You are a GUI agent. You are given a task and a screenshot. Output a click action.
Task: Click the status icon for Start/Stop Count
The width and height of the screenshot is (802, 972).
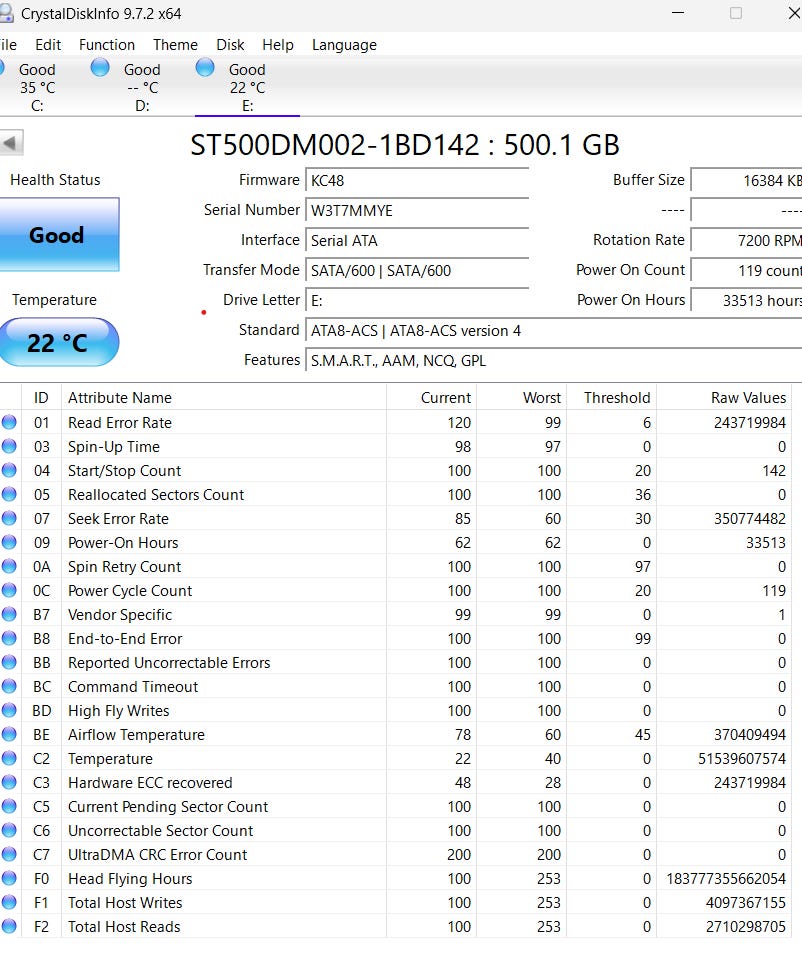[9, 470]
